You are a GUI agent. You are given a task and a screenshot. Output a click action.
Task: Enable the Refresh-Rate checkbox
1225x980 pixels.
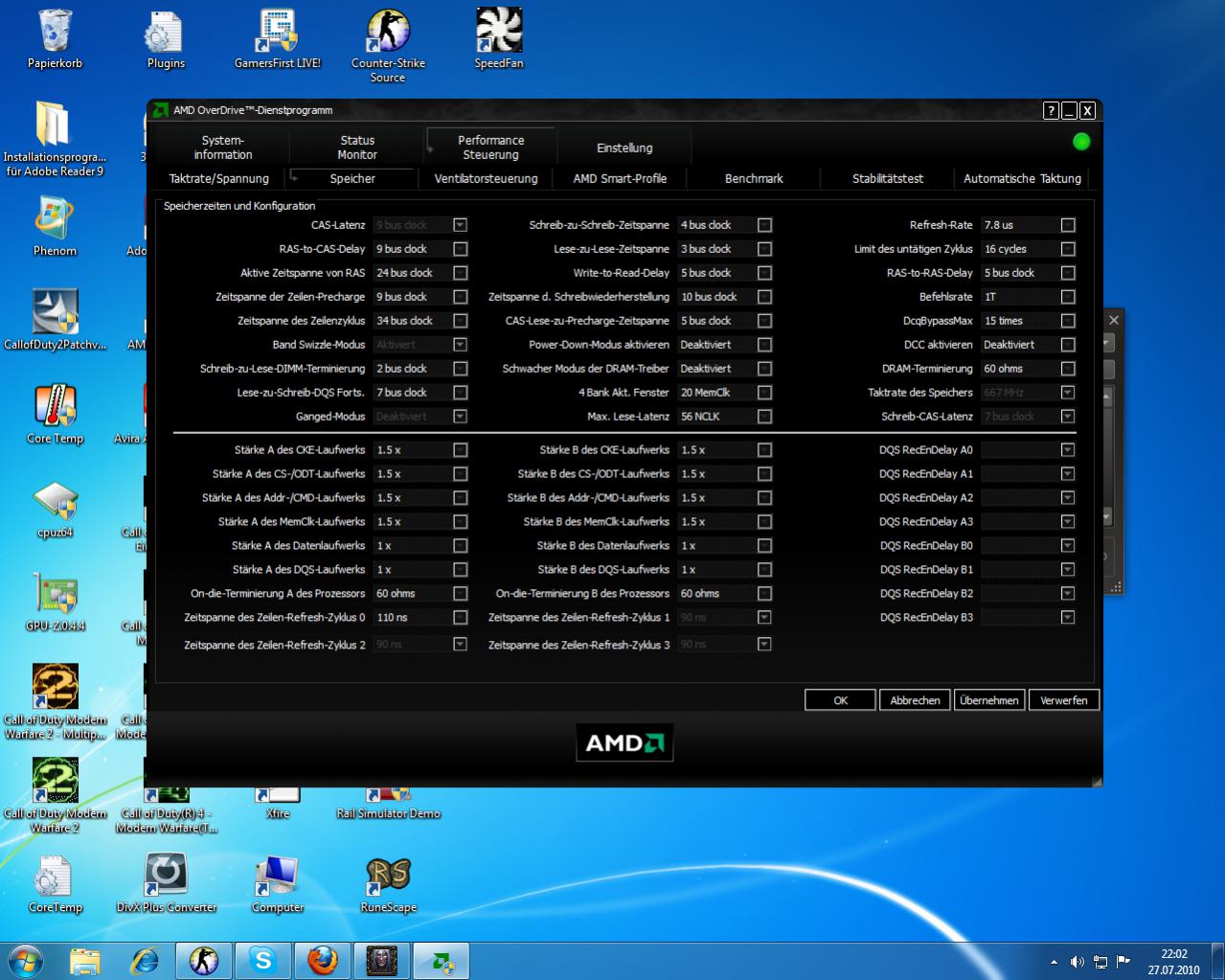(1068, 225)
